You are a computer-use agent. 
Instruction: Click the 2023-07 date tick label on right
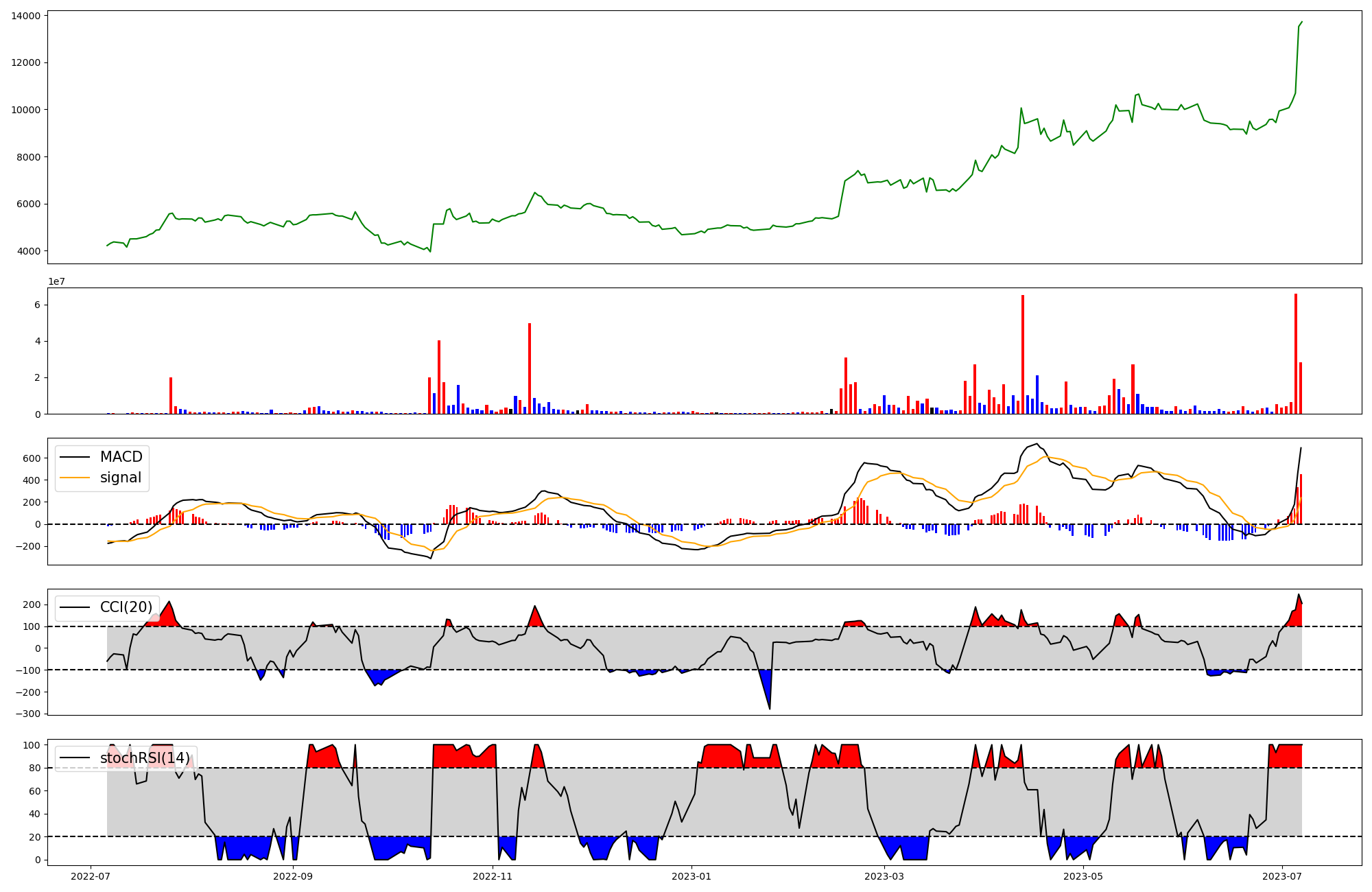coord(1283,876)
